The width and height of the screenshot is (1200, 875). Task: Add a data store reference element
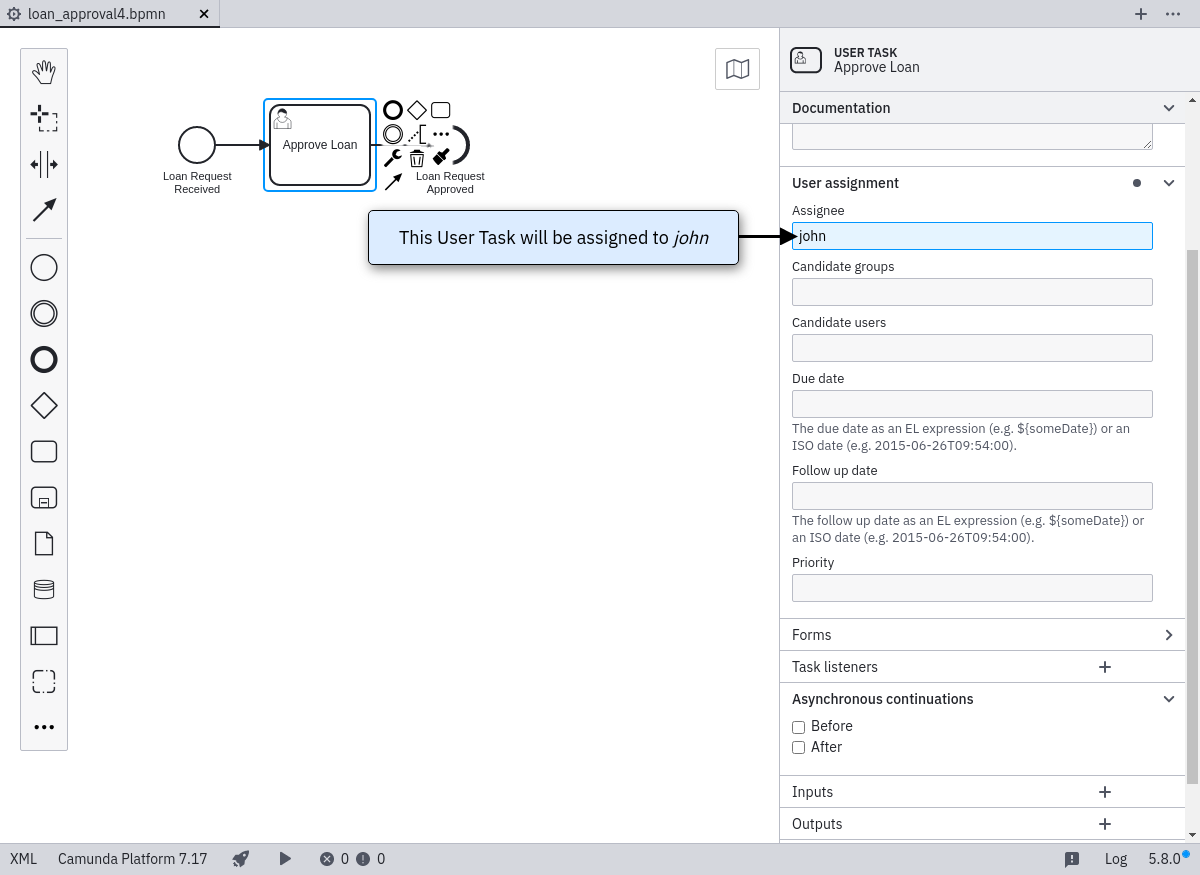(x=44, y=589)
